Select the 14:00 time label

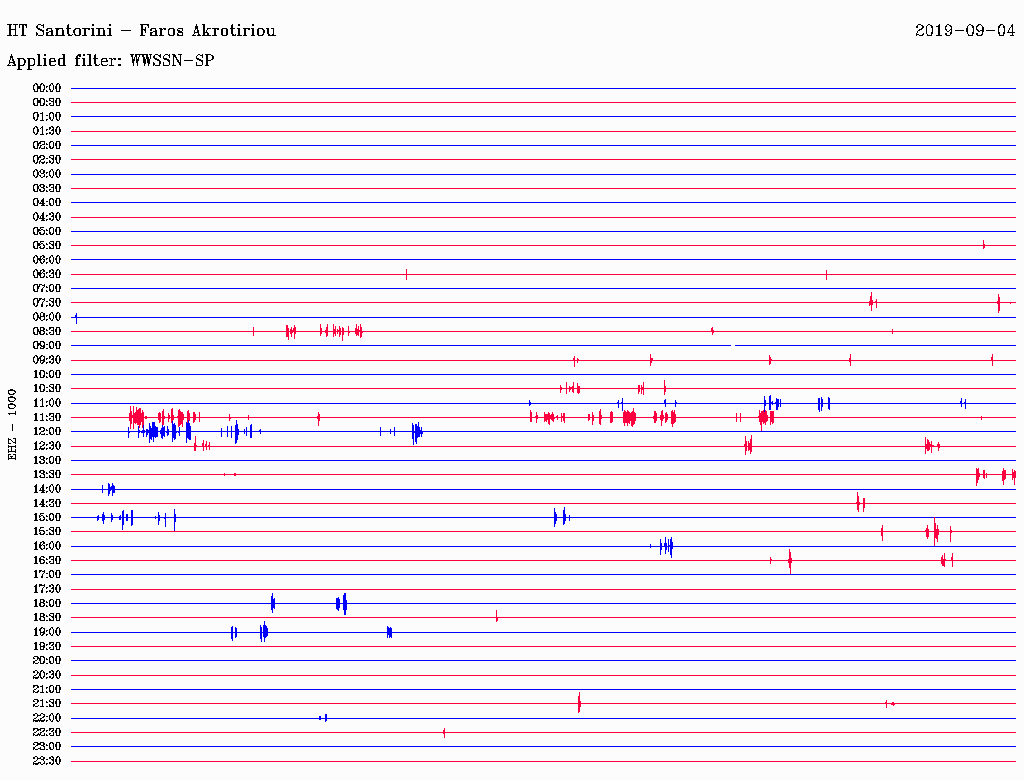pyautogui.click(x=47, y=489)
